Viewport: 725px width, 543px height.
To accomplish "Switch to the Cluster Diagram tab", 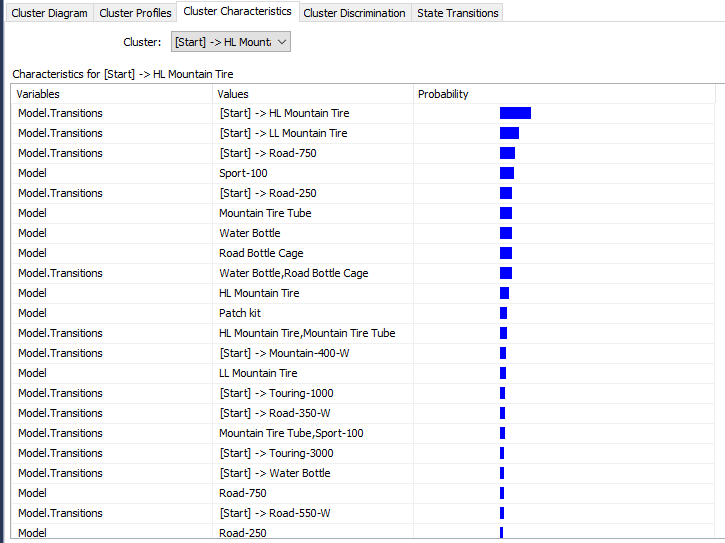I will coord(49,13).
